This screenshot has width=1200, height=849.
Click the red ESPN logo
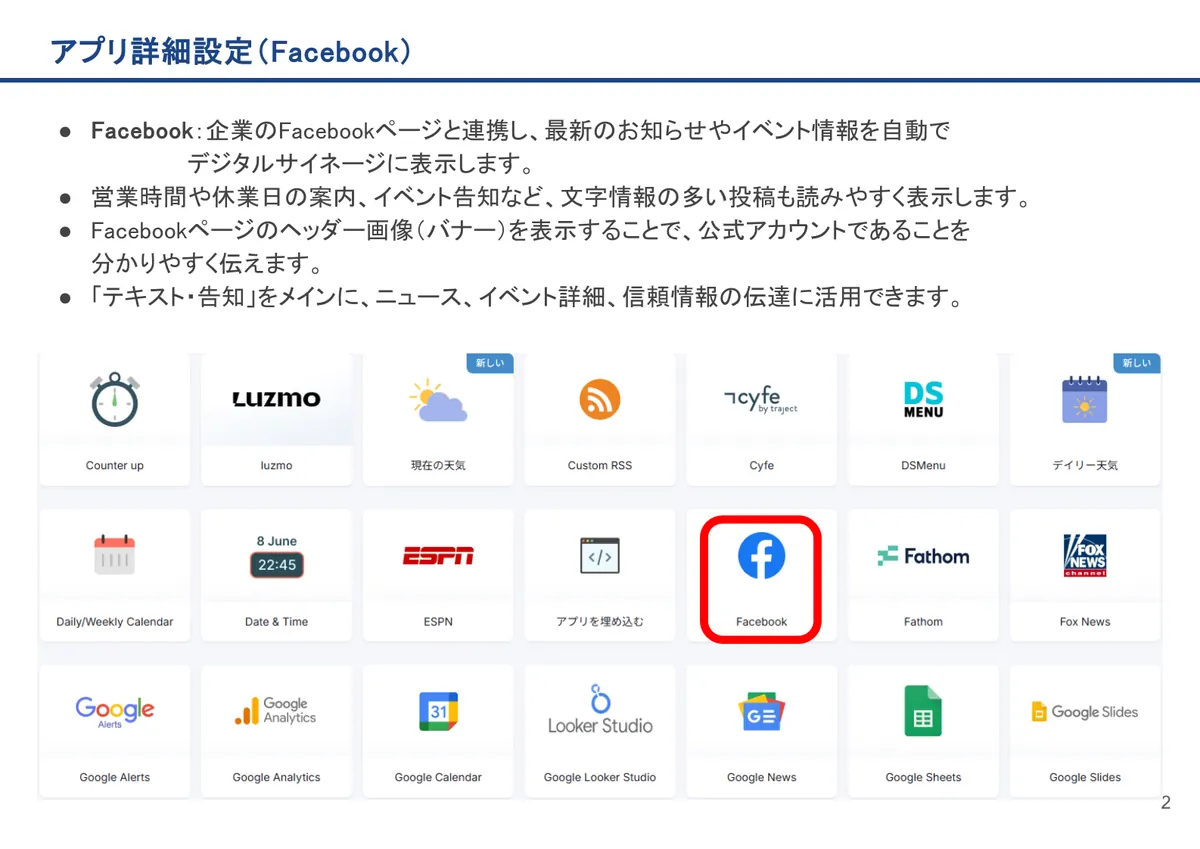click(438, 556)
